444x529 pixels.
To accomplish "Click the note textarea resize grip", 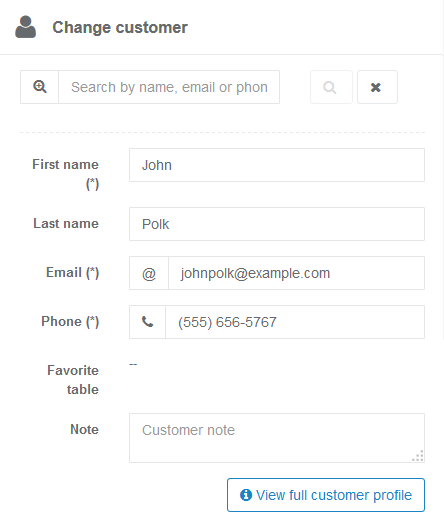I will click(418, 456).
